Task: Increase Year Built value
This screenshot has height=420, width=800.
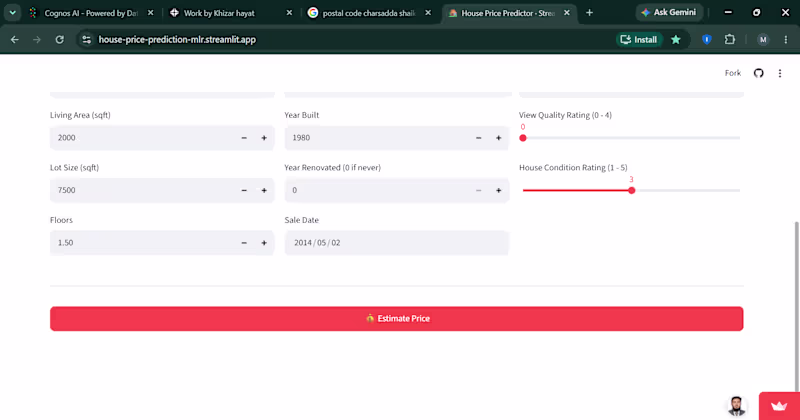Action: pyautogui.click(x=498, y=138)
